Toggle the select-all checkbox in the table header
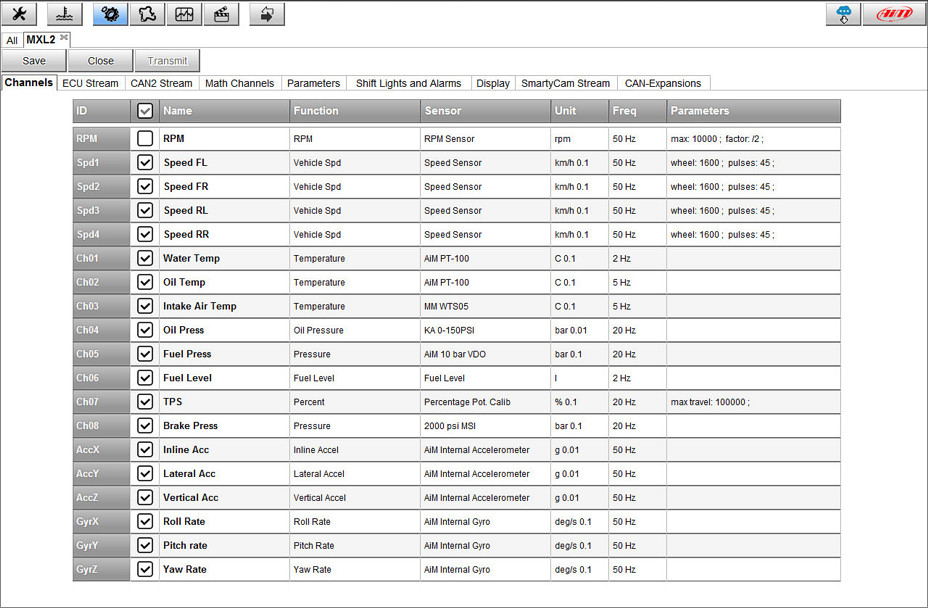 pyautogui.click(x=145, y=111)
